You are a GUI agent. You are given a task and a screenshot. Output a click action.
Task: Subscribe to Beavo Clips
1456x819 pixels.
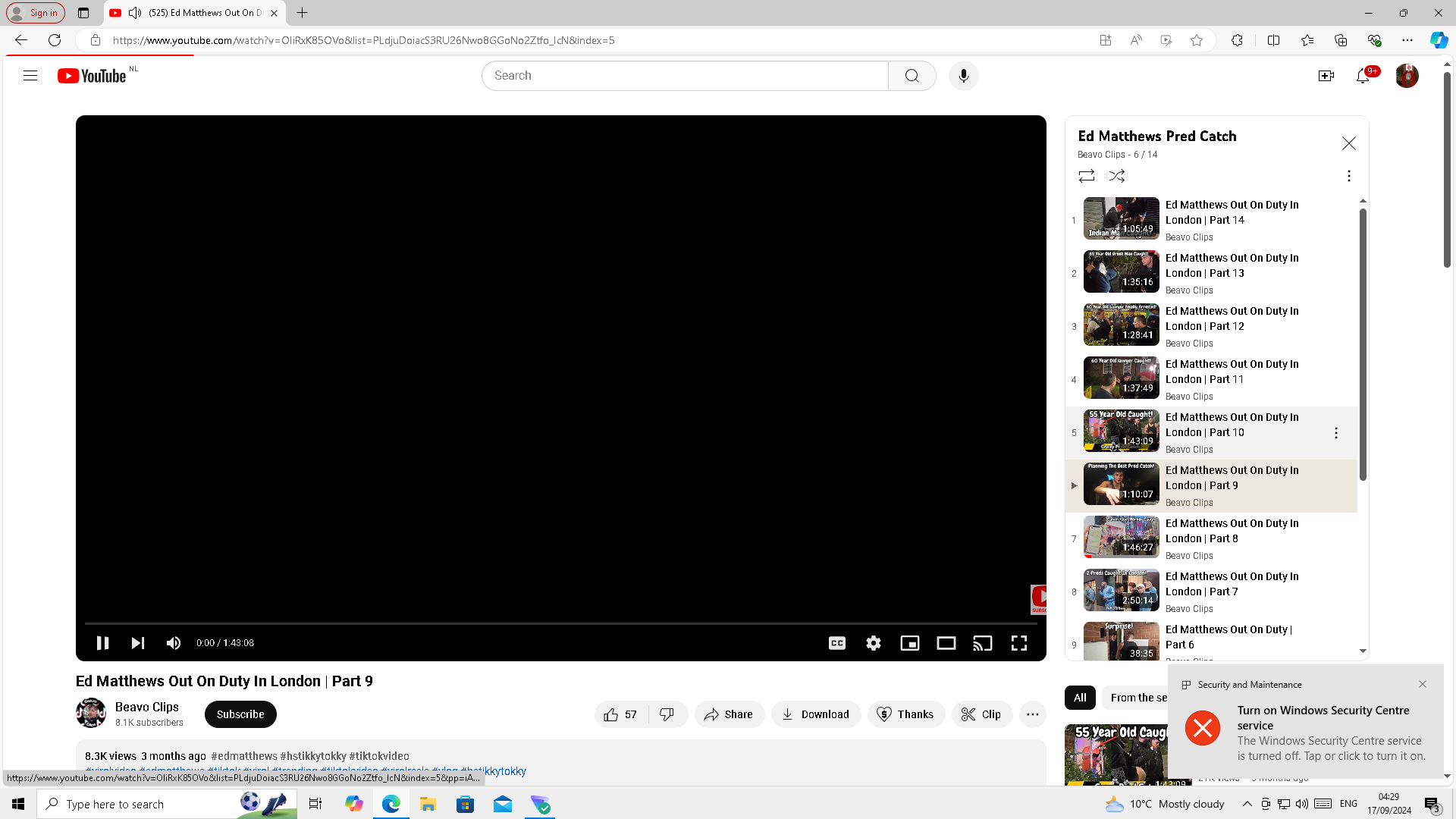(240, 714)
